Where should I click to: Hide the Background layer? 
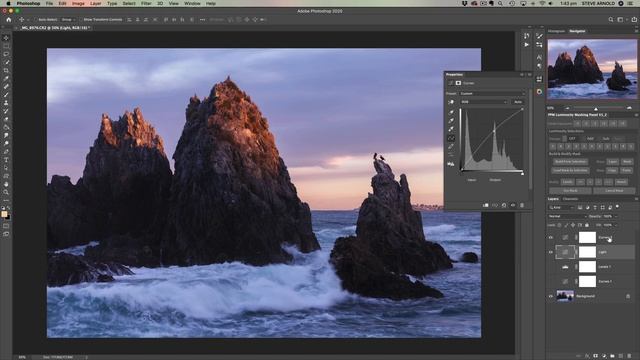point(551,296)
